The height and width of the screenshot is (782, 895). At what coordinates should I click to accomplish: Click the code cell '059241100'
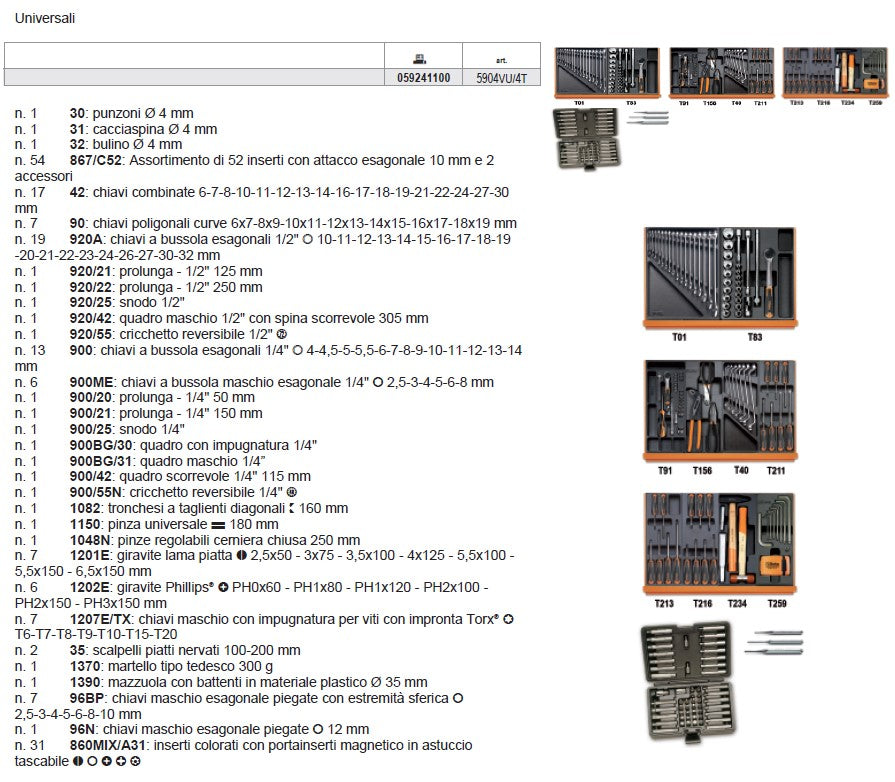click(x=424, y=78)
